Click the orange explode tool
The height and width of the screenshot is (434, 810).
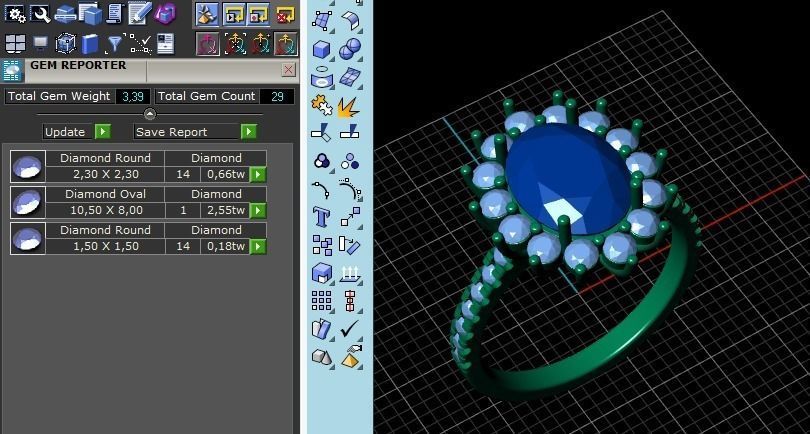pos(349,106)
